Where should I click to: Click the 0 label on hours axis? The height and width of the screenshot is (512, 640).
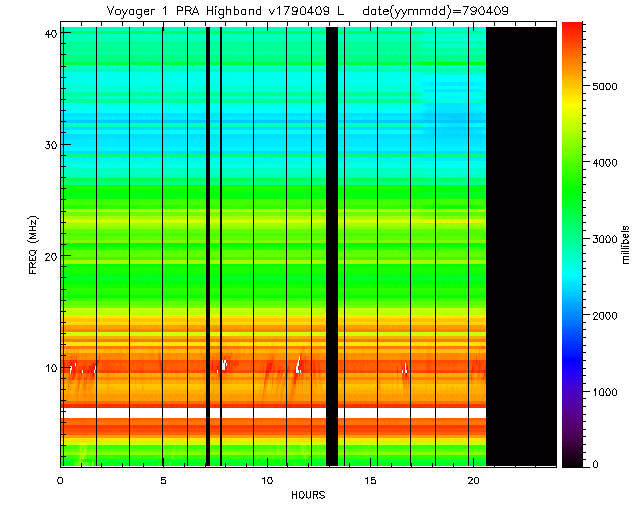coord(60,481)
